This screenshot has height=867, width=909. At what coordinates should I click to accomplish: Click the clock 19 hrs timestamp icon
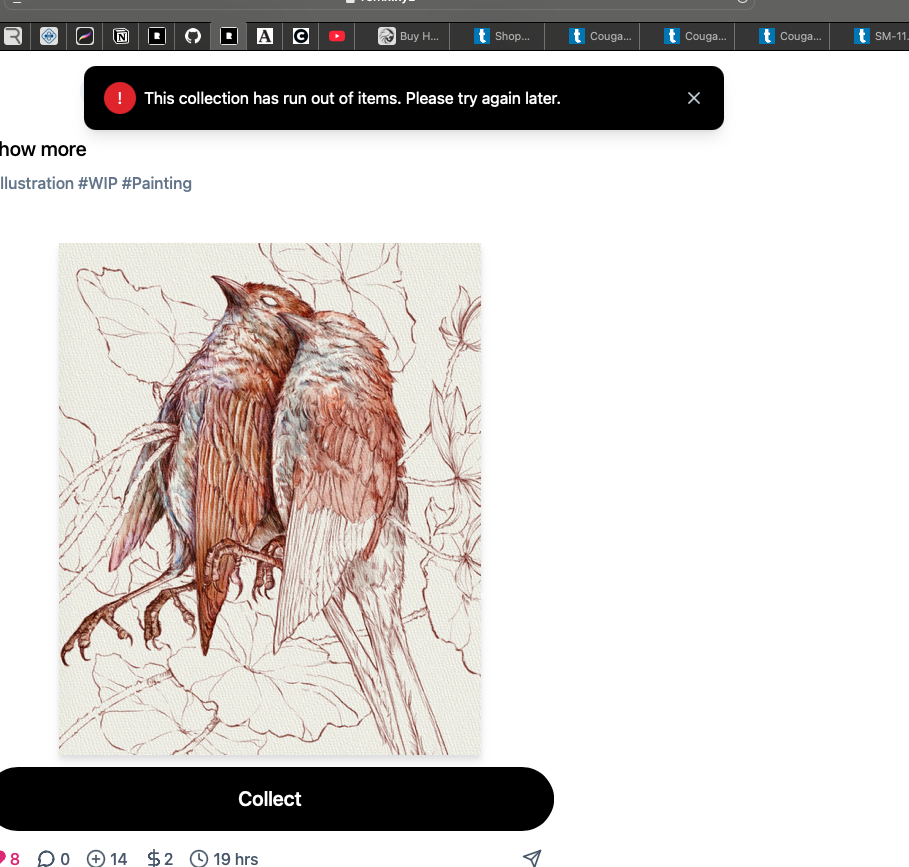pos(199,858)
